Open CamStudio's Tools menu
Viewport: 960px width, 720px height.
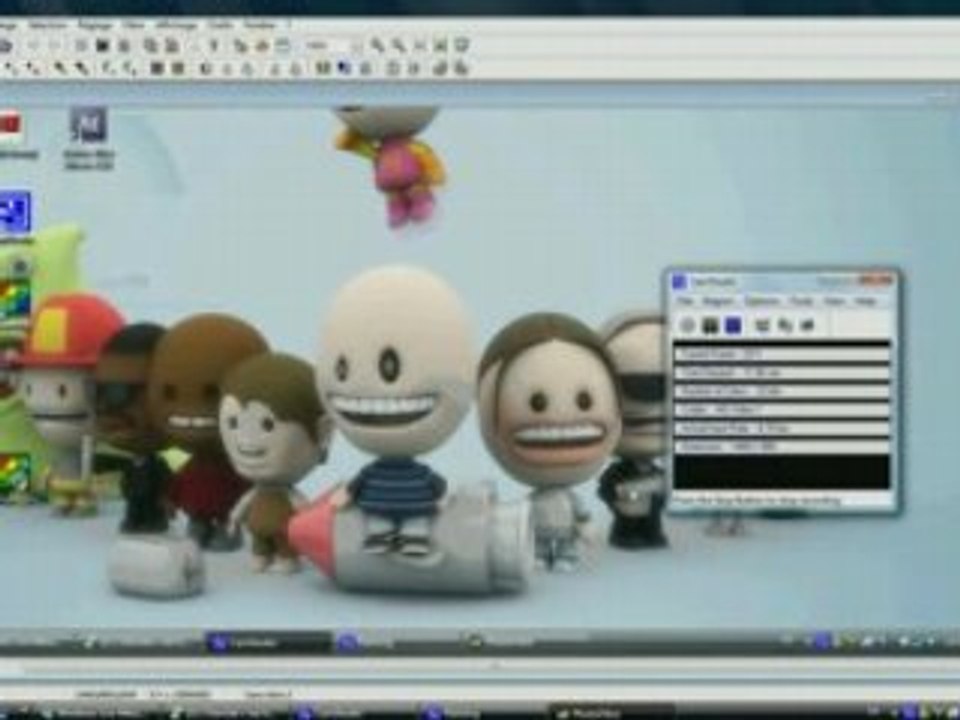(x=801, y=301)
